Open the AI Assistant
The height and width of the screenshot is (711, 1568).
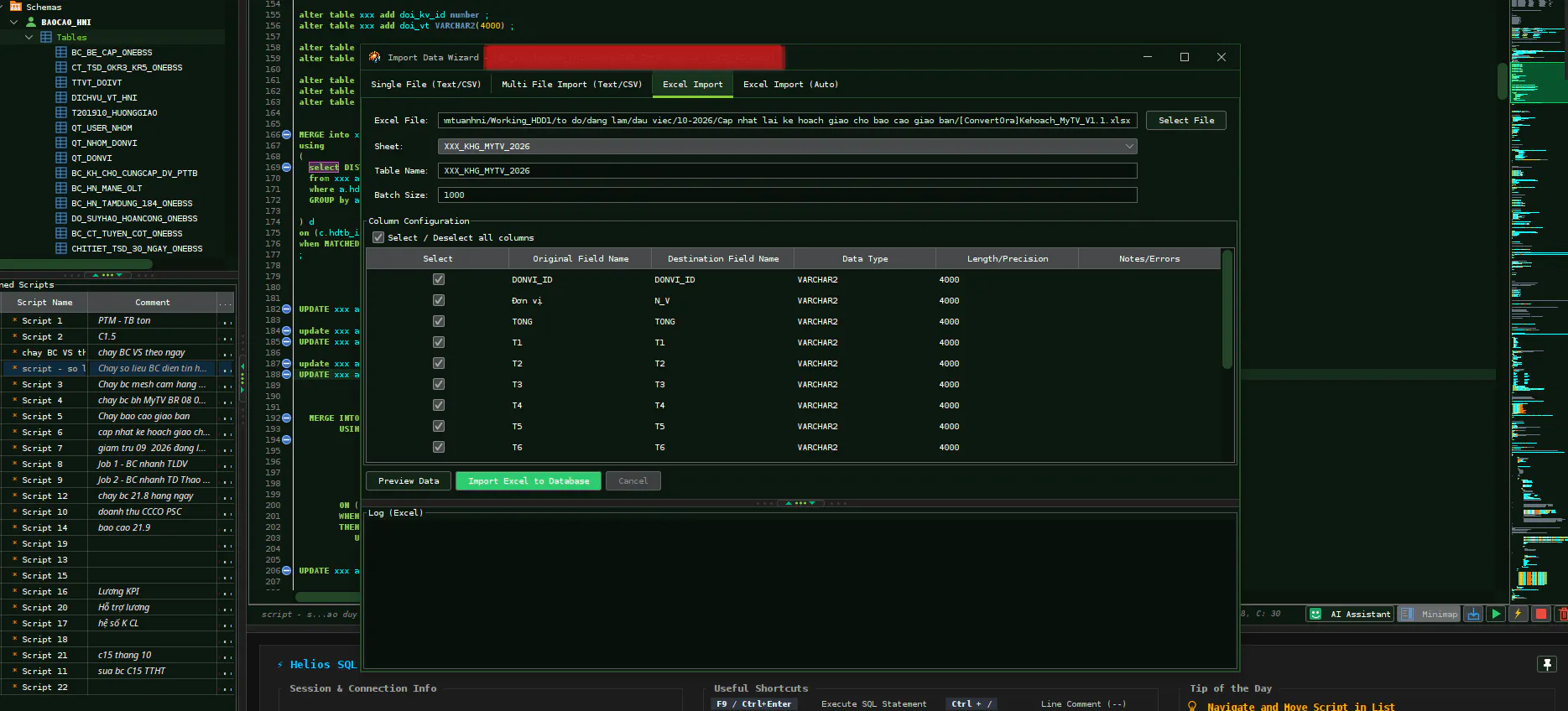pos(1350,614)
